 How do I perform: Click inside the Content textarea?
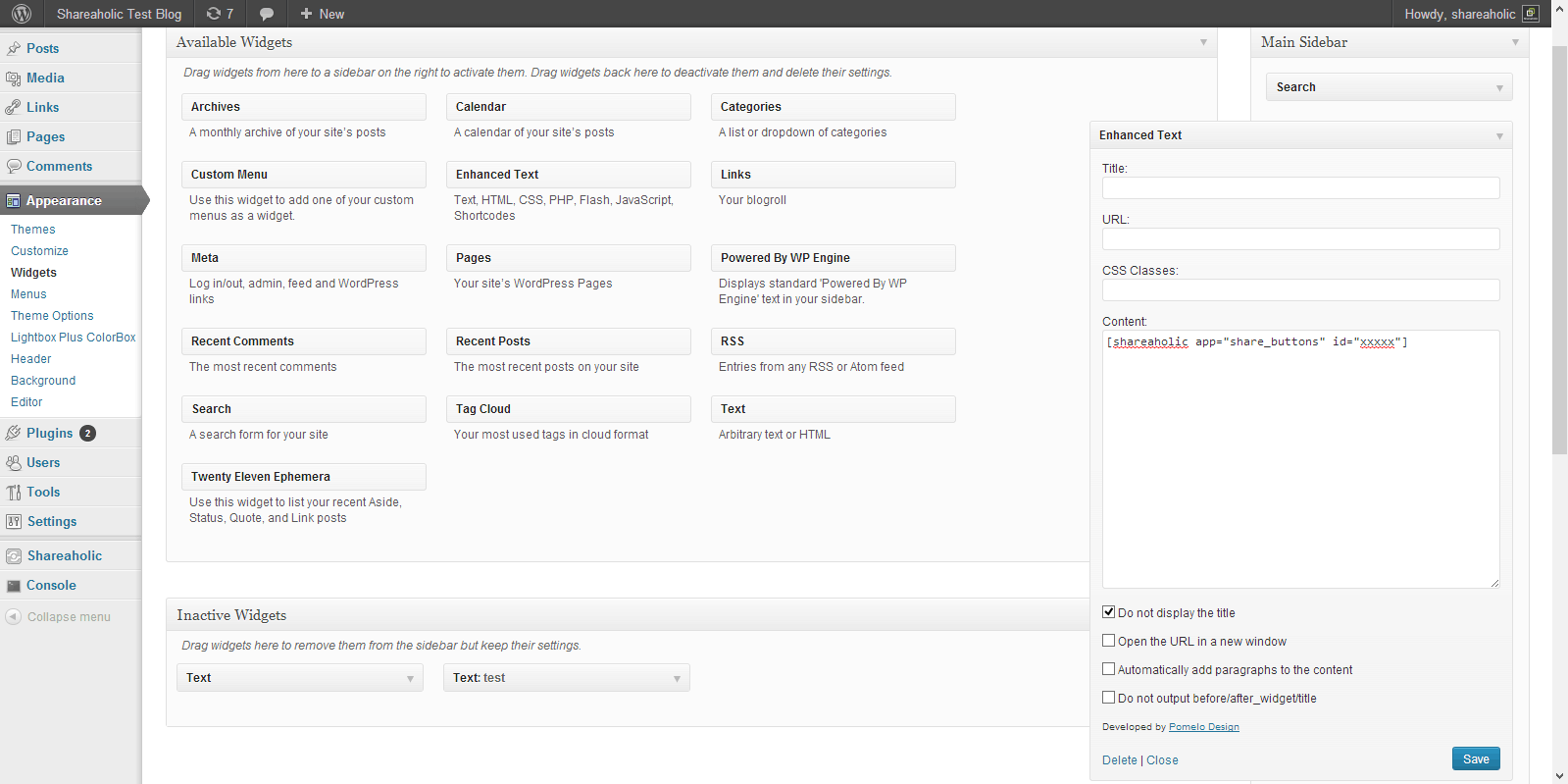coord(1301,459)
